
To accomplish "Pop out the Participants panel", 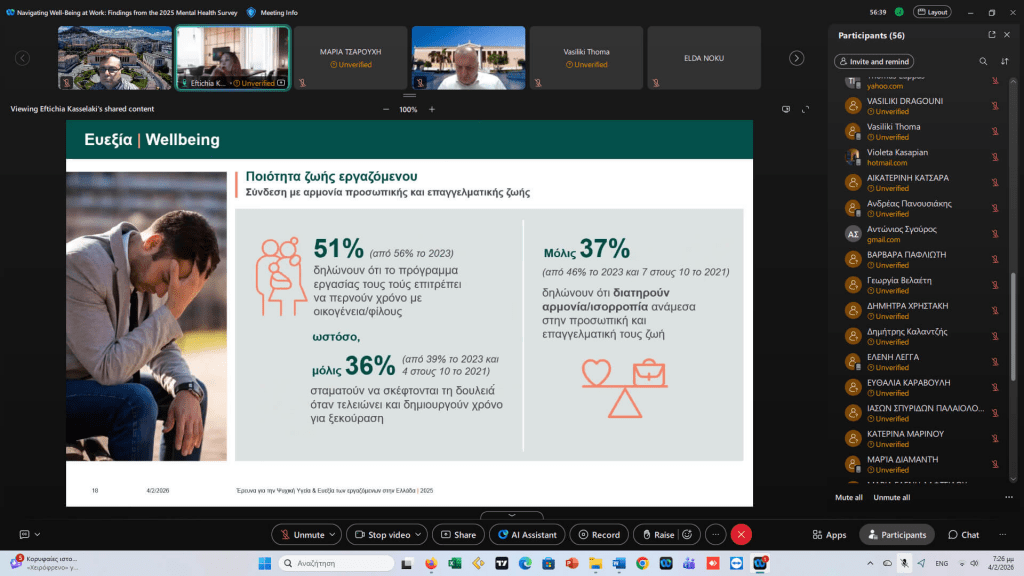I will click(x=991, y=35).
